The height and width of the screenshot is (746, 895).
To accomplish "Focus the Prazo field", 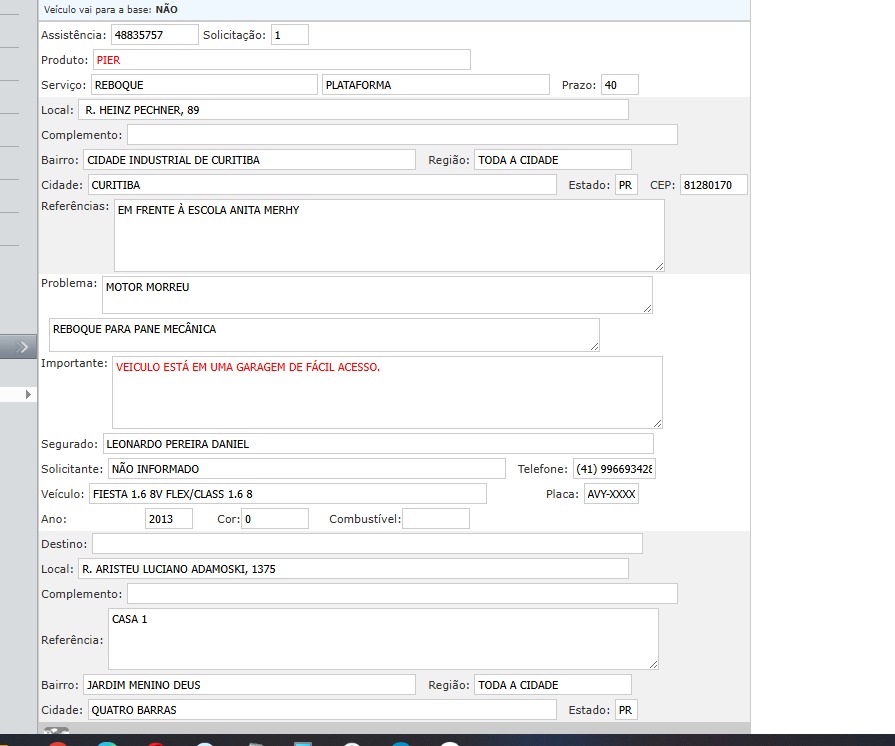I will pos(619,85).
